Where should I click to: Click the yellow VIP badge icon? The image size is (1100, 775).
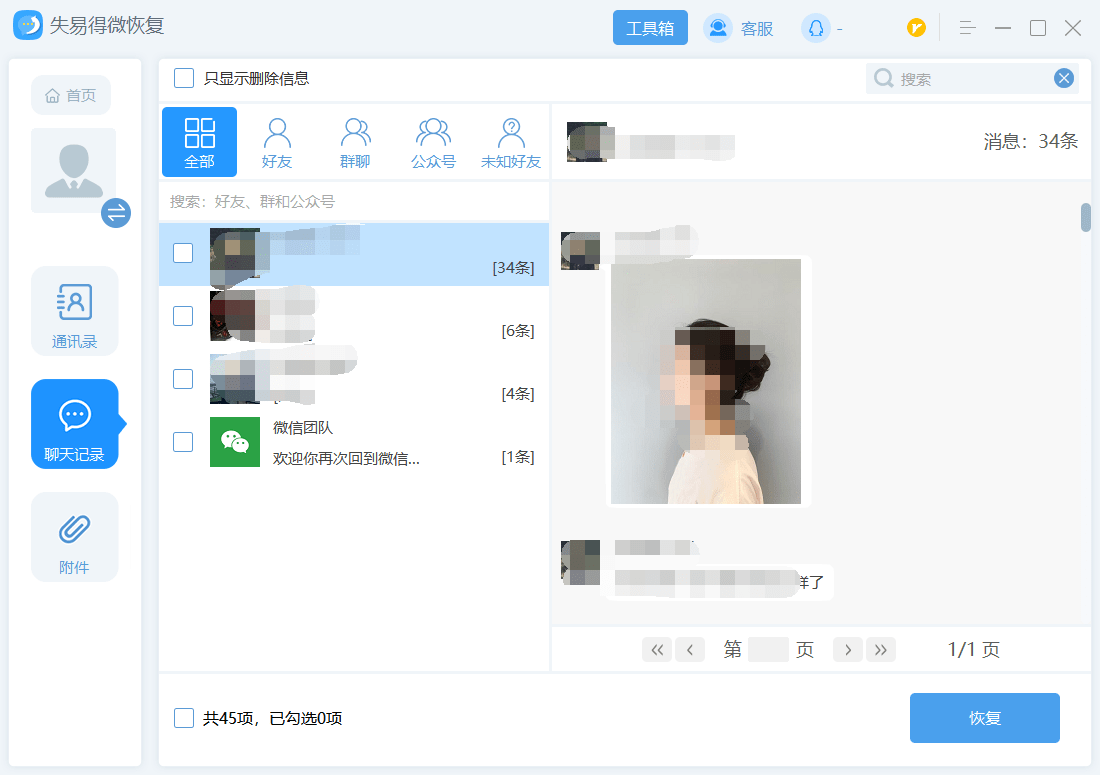point(916,28)
